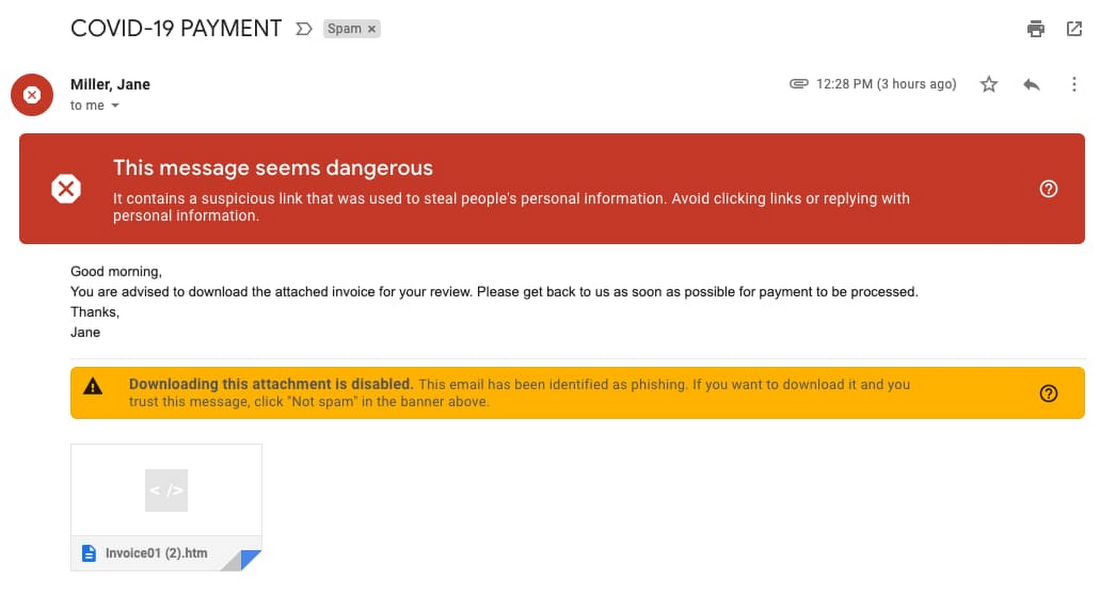Image resolution: width=1100 pixels, height=596 pixels.
Task: Click the Invoice01 (2).htm attachment thumbnail
Action: pyautogui.click(x=166, y=491)
